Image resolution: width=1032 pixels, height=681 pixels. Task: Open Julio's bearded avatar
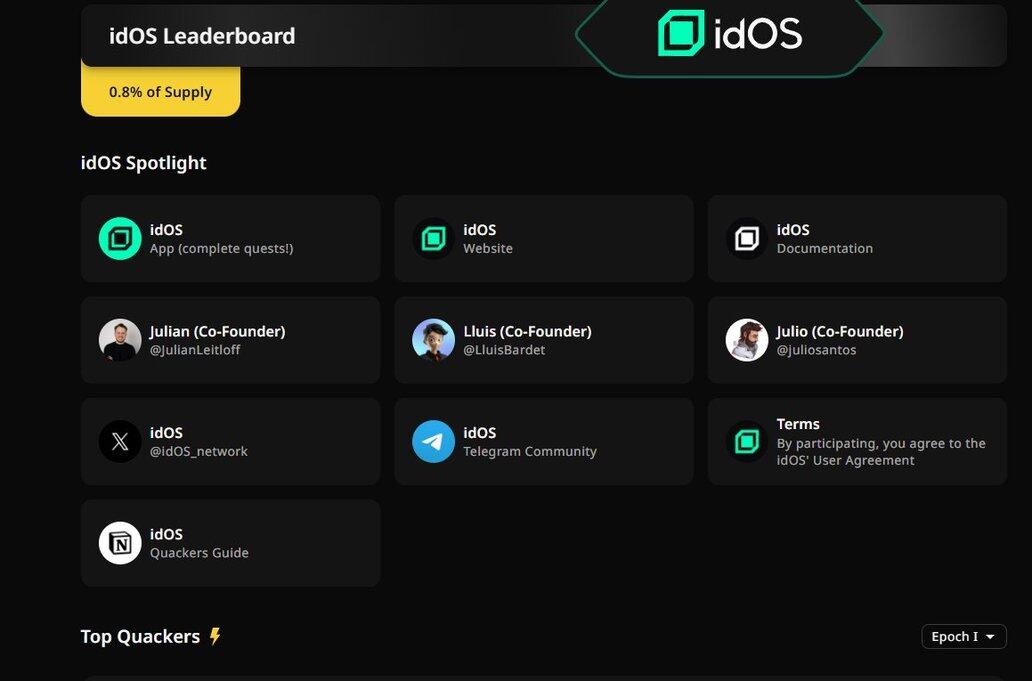pos(746,340)
